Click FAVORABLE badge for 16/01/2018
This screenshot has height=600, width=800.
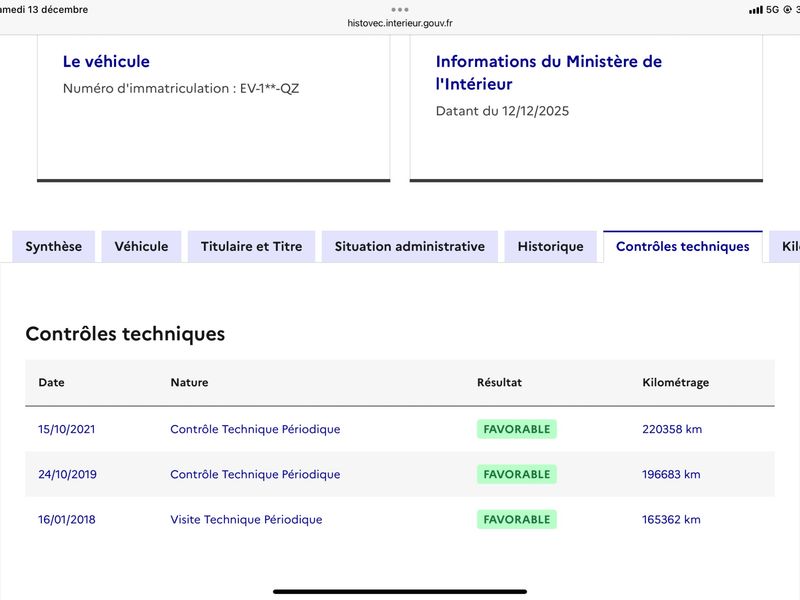click(517, 519)
